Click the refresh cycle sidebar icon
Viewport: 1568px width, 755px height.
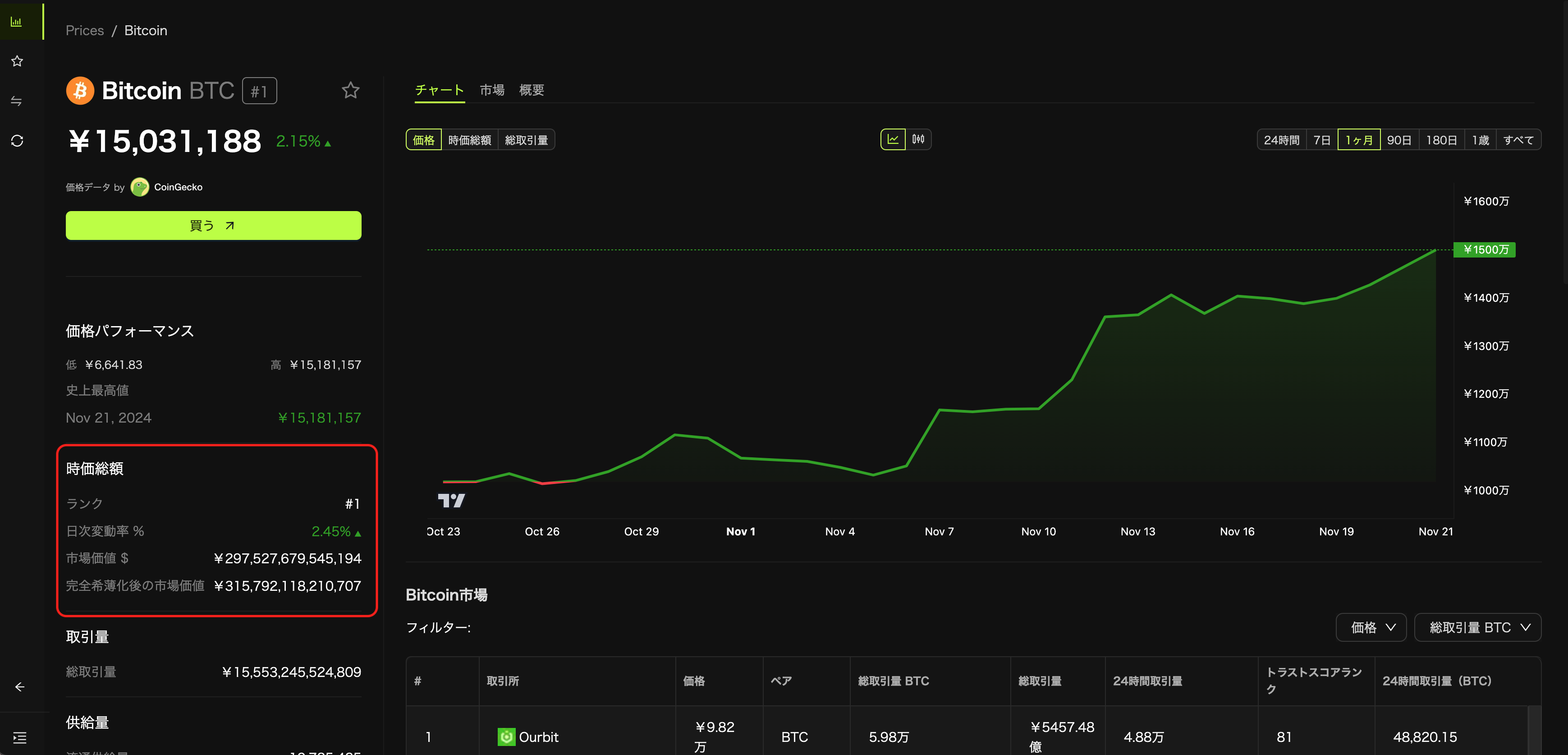[x=17, y=141]
